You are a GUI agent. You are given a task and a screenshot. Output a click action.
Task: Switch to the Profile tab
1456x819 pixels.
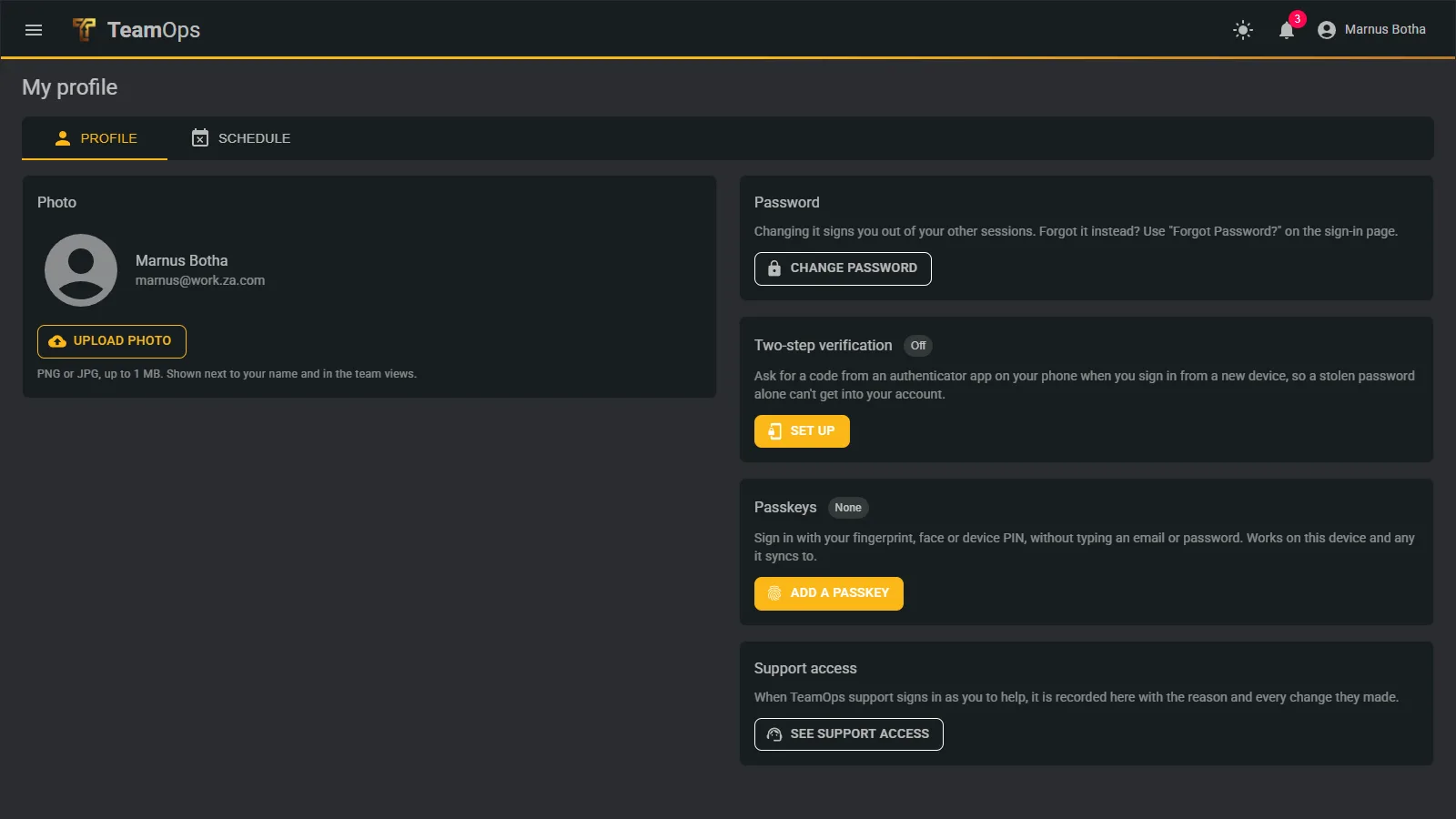click(95, 138)
